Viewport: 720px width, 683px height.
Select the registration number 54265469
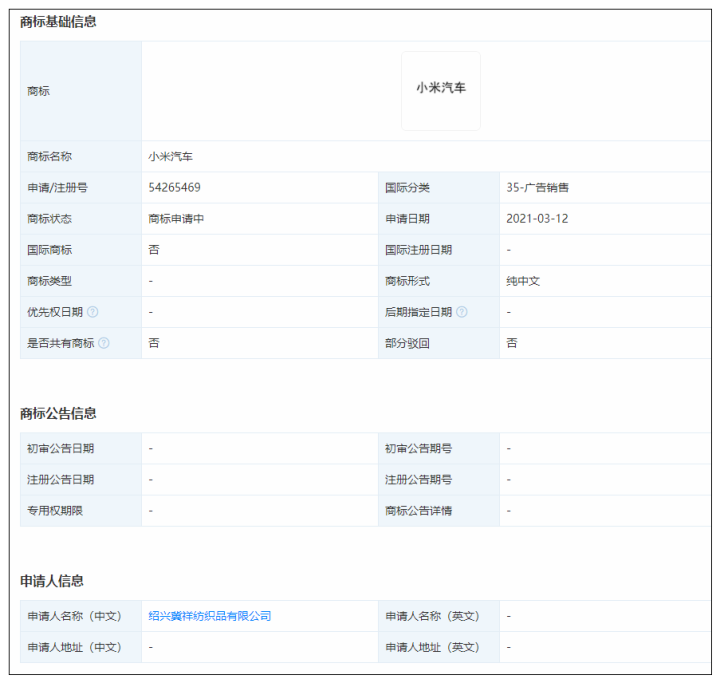pyautogui.click(x=175, y=188)
